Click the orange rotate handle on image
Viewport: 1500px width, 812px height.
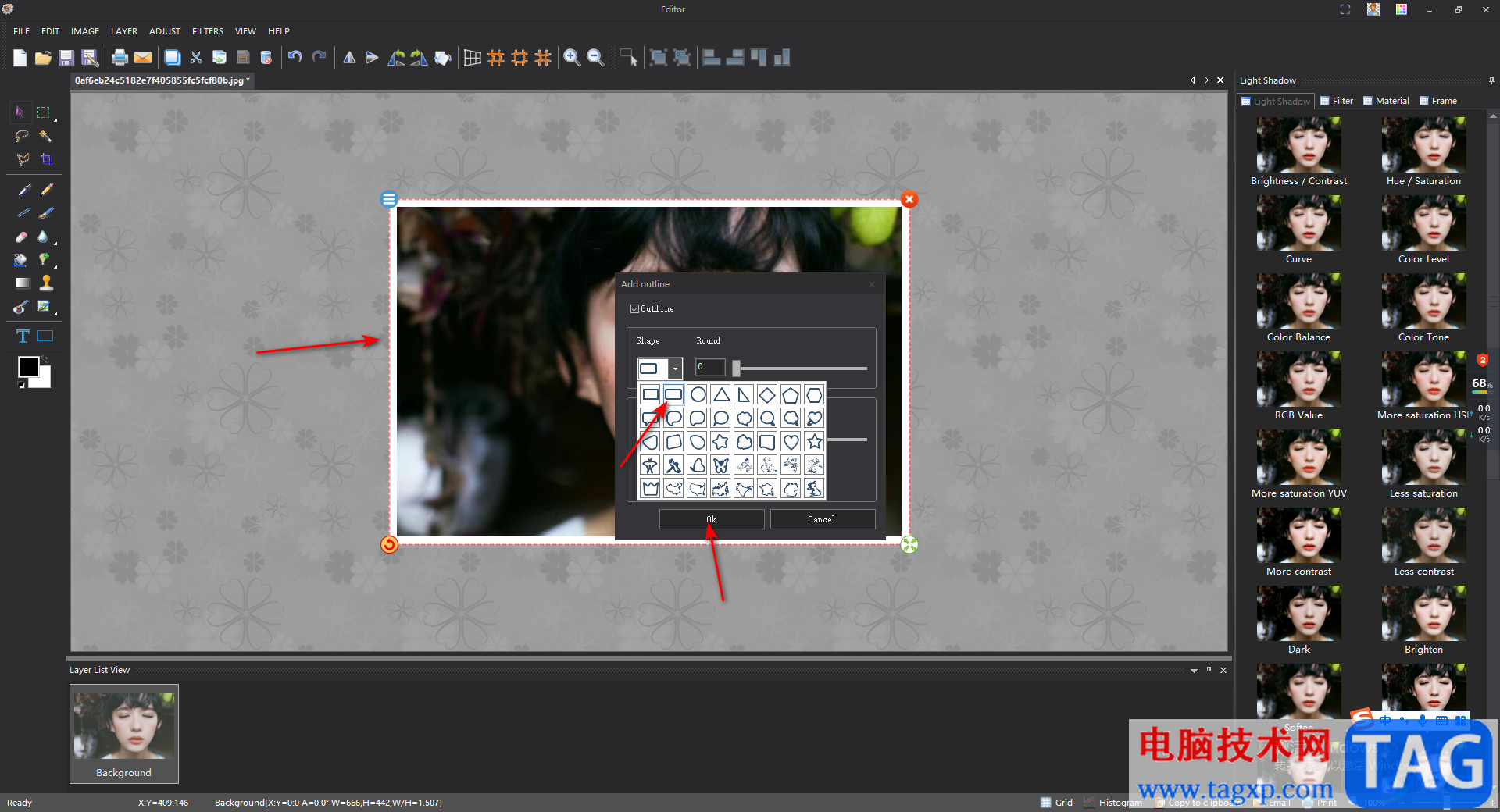389,544
